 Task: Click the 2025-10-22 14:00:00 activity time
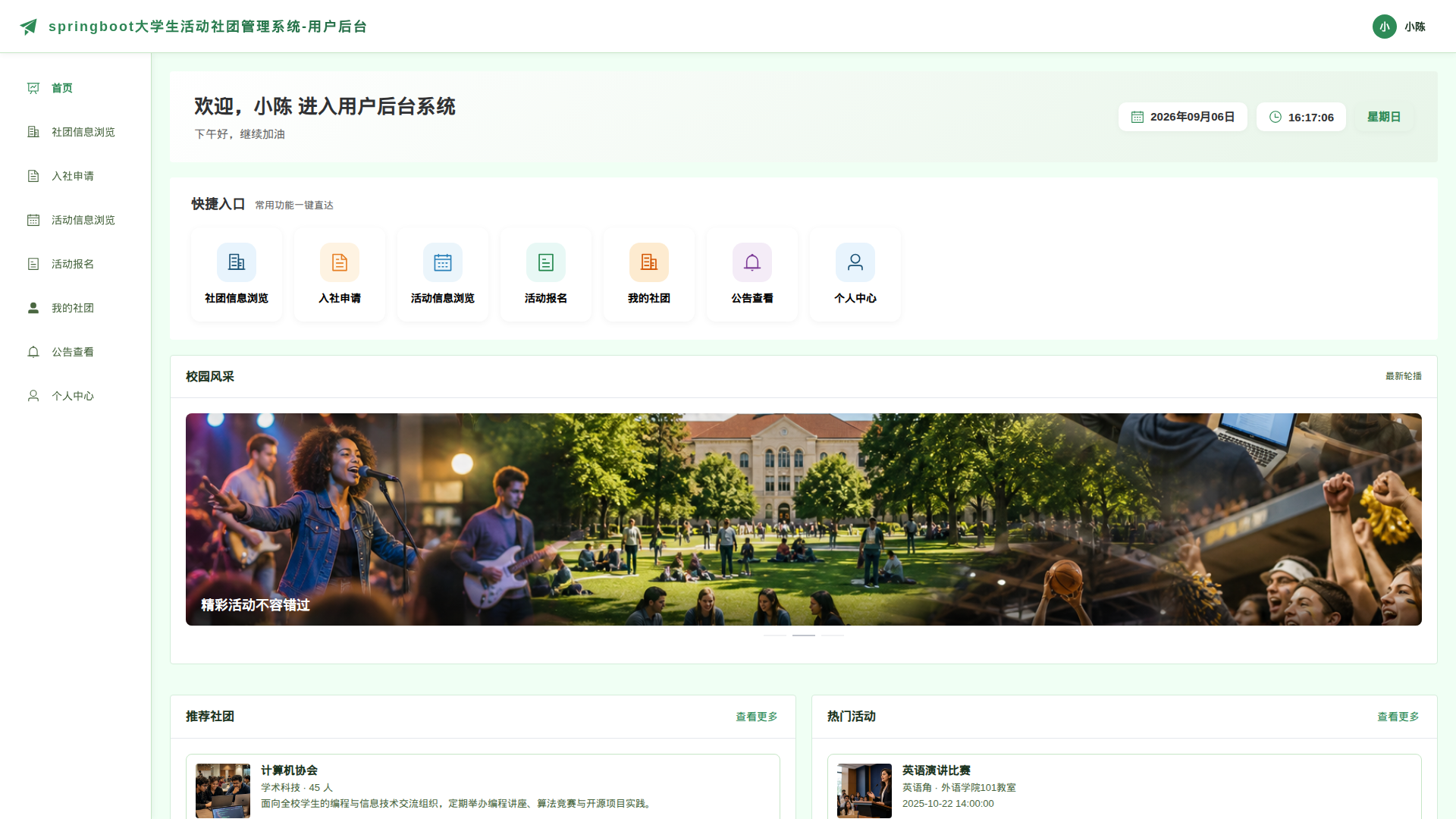(948, 804)
